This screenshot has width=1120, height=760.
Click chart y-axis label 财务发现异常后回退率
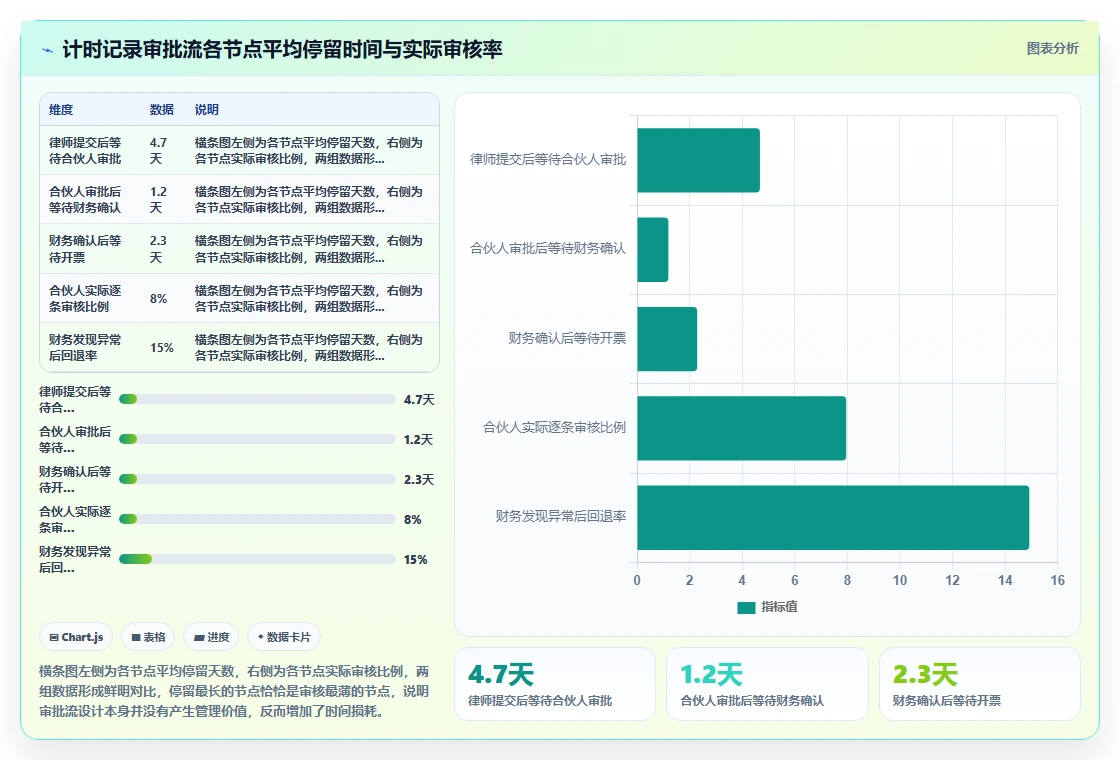pos(561,516)
